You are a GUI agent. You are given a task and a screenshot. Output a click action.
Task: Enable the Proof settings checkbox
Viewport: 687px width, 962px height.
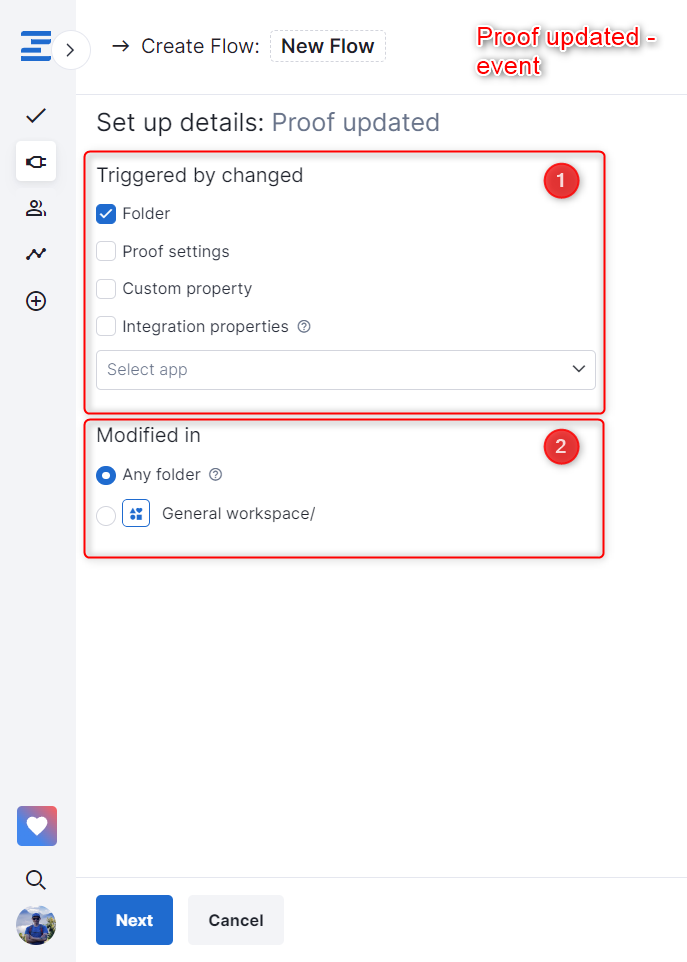pos(106,251)
